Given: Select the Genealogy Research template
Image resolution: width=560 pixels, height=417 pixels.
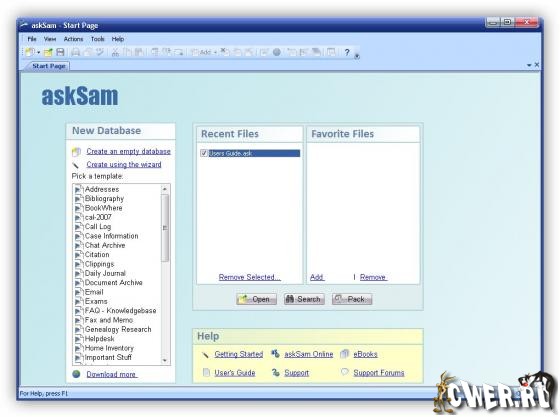Looking at the screenshot, I should coord(118,329).
